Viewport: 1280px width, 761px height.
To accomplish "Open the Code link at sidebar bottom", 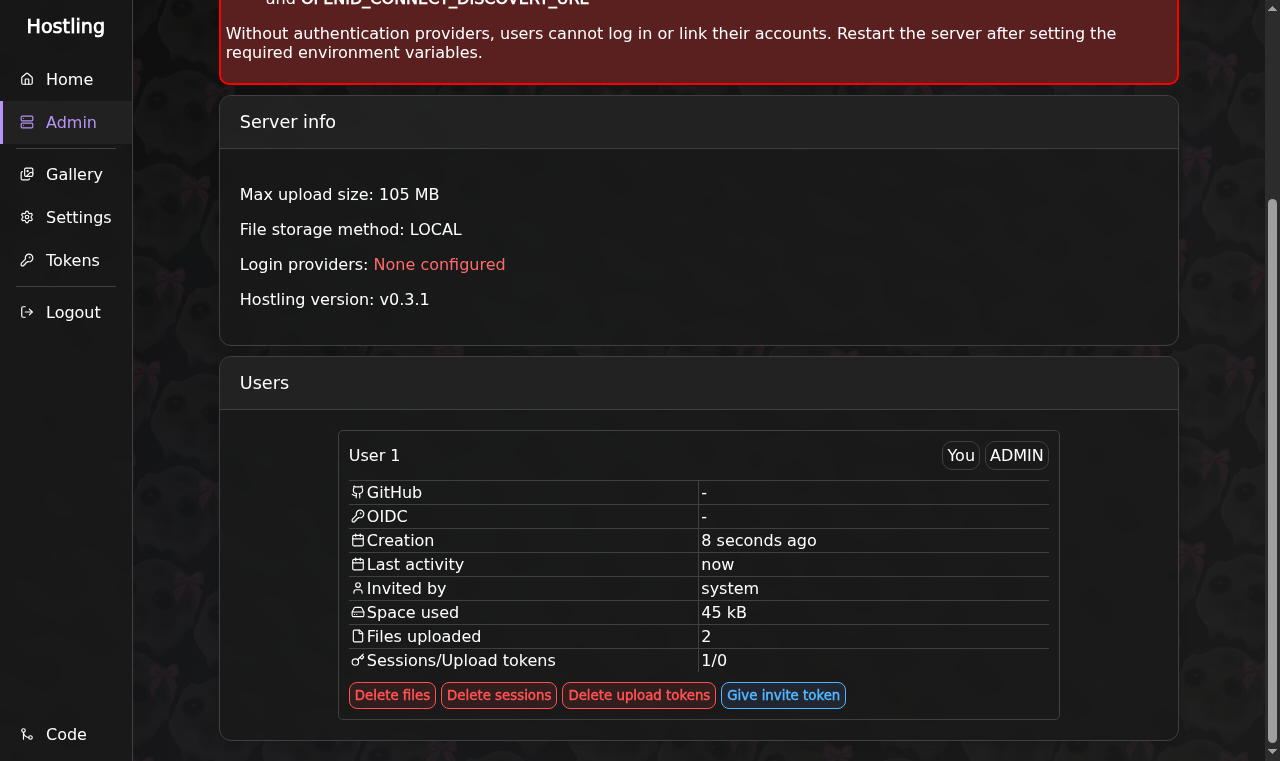I will pos(66,734).
